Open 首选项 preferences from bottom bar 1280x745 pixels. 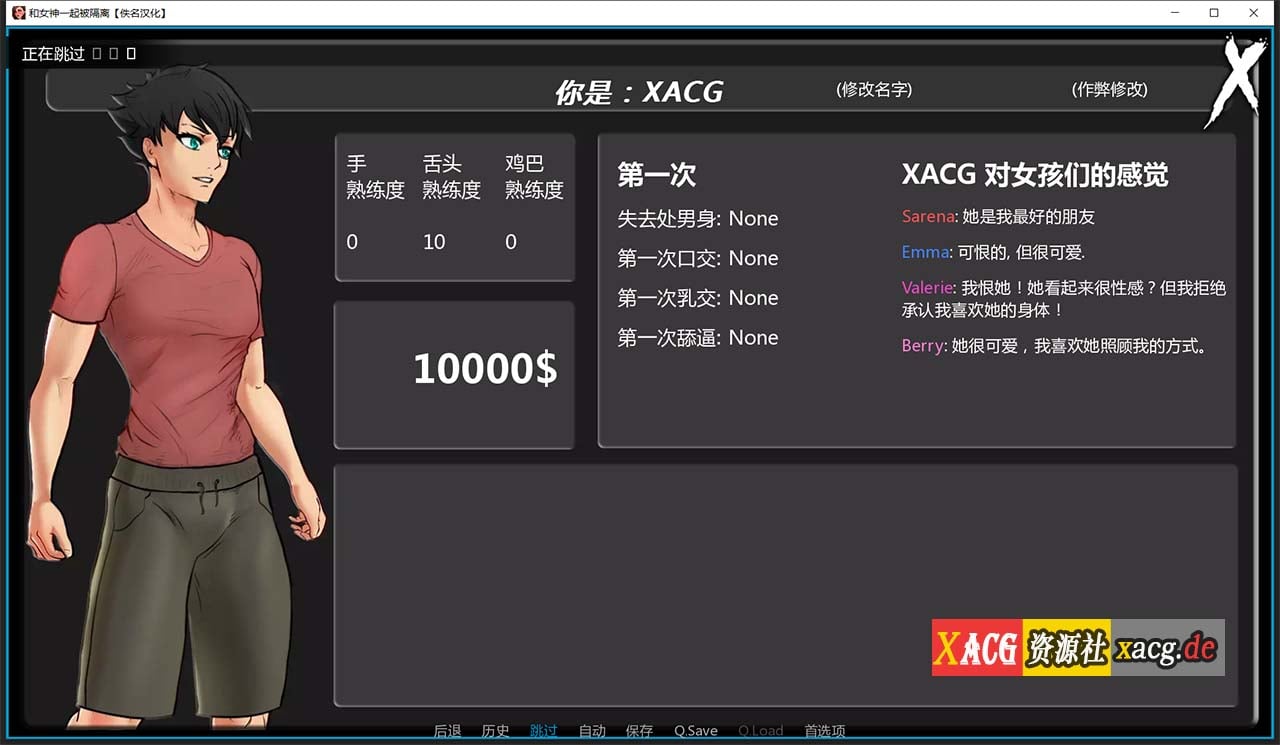(x=824, y=731)
